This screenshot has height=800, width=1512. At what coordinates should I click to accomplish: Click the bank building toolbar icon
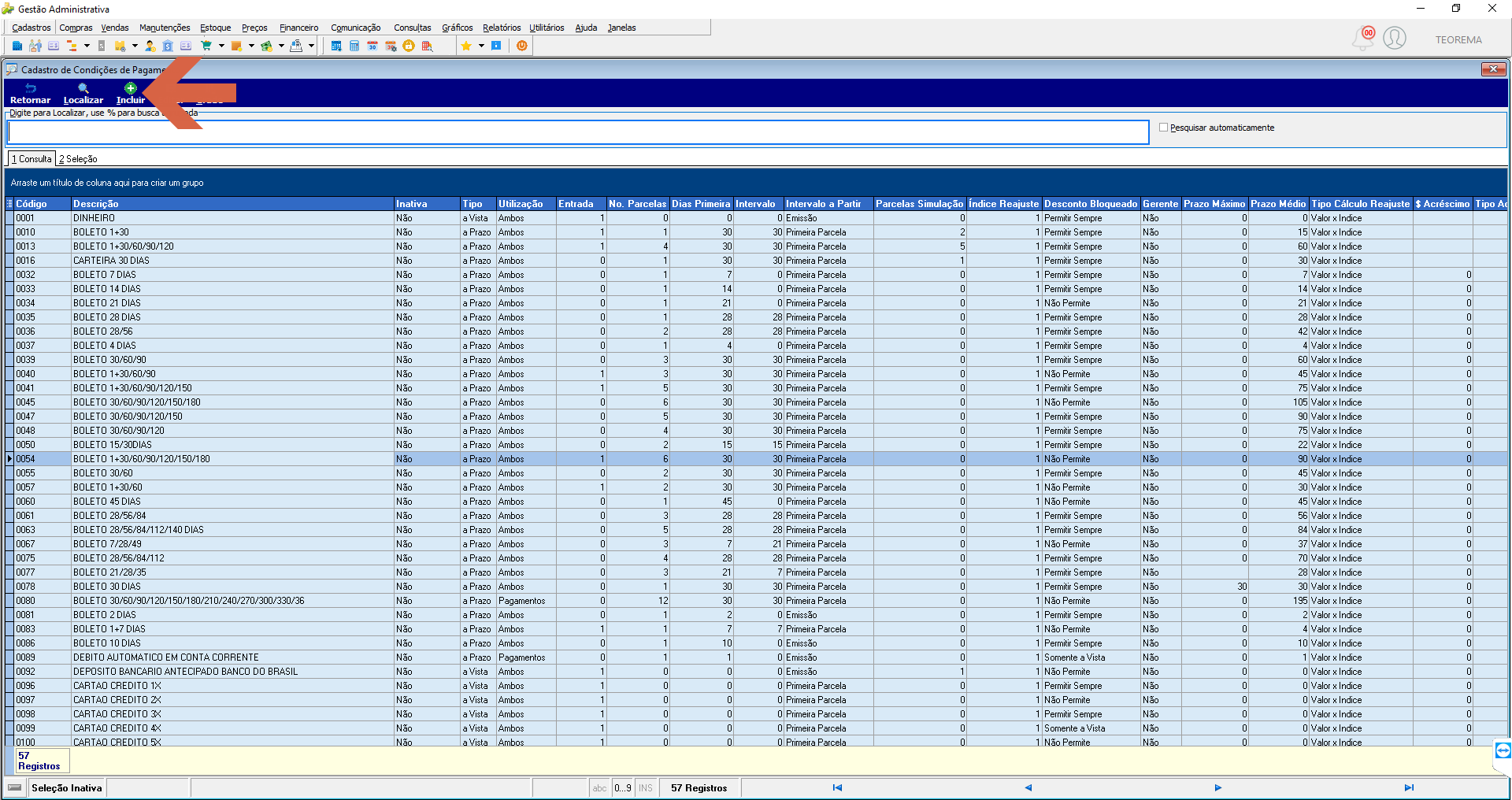point(168,46)
